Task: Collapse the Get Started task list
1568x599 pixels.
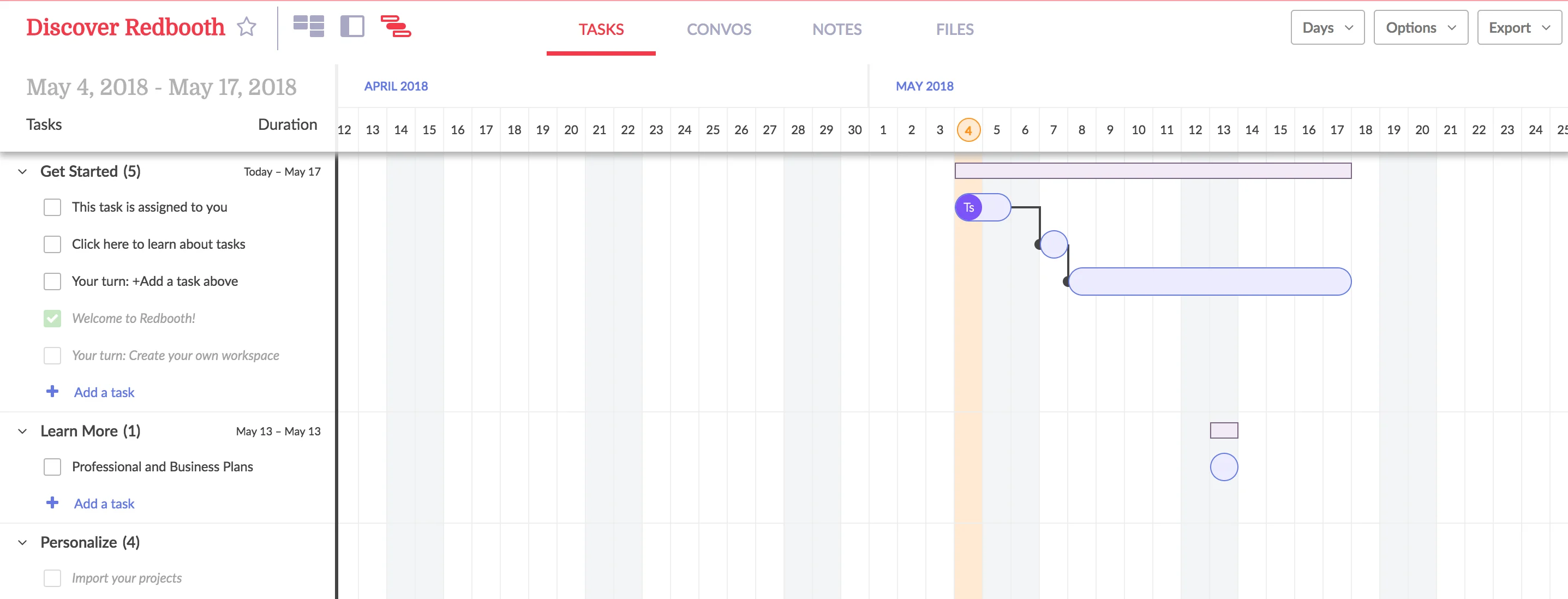Action: point(22,172)
